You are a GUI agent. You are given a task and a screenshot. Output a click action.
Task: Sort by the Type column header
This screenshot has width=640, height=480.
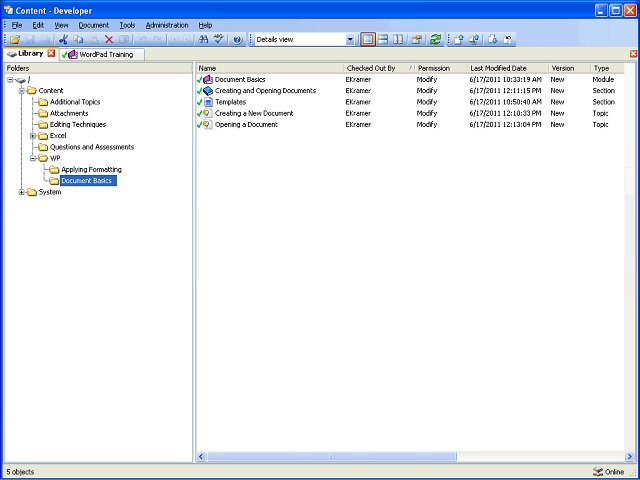click(607, 68)
